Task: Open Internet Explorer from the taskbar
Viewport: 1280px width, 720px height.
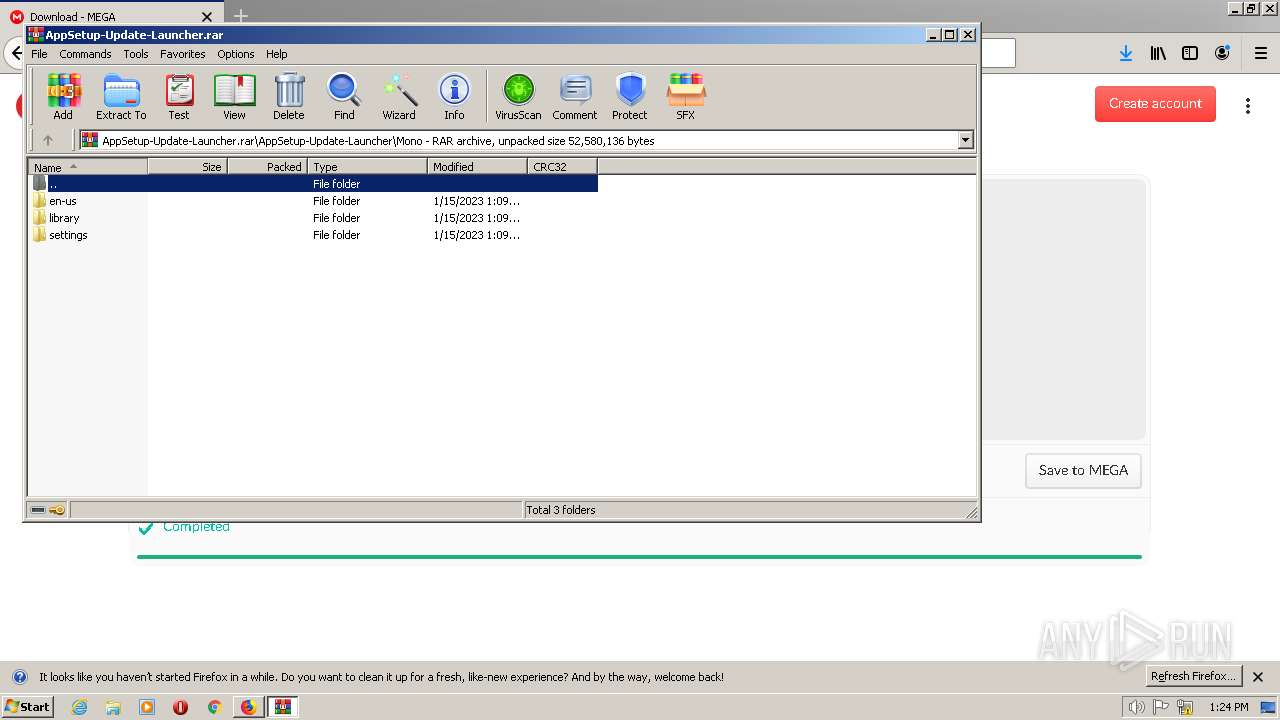Action: point(80,707)
